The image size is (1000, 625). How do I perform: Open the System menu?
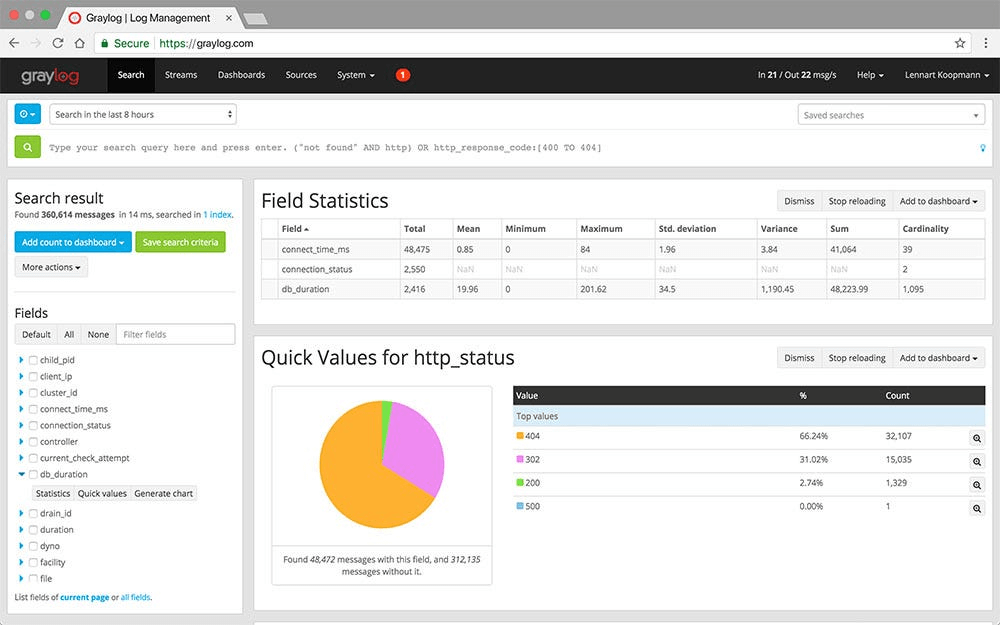click(354, 74)
